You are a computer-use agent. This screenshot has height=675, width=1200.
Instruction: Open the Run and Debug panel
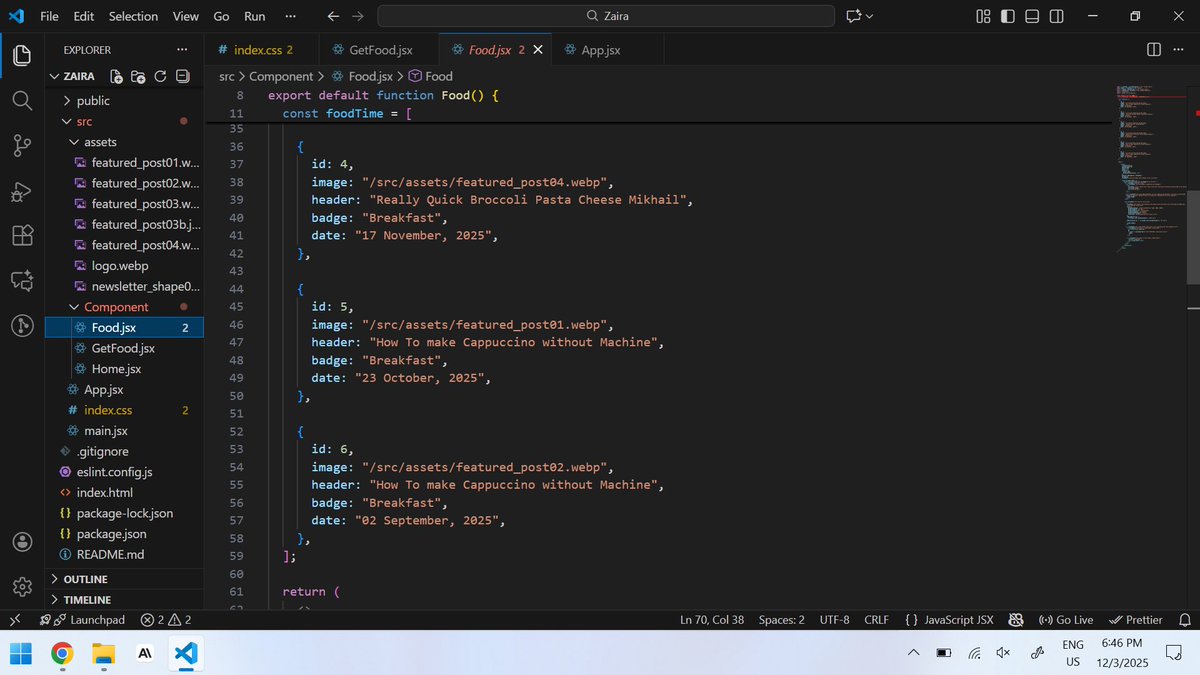pos(21,191)
